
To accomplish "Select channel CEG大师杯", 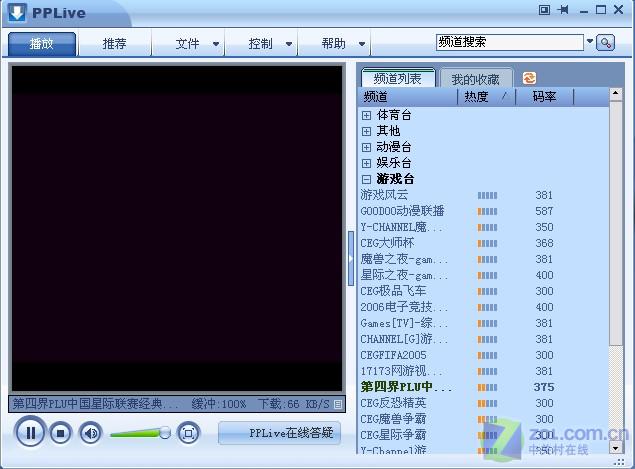I will point(387,243).
